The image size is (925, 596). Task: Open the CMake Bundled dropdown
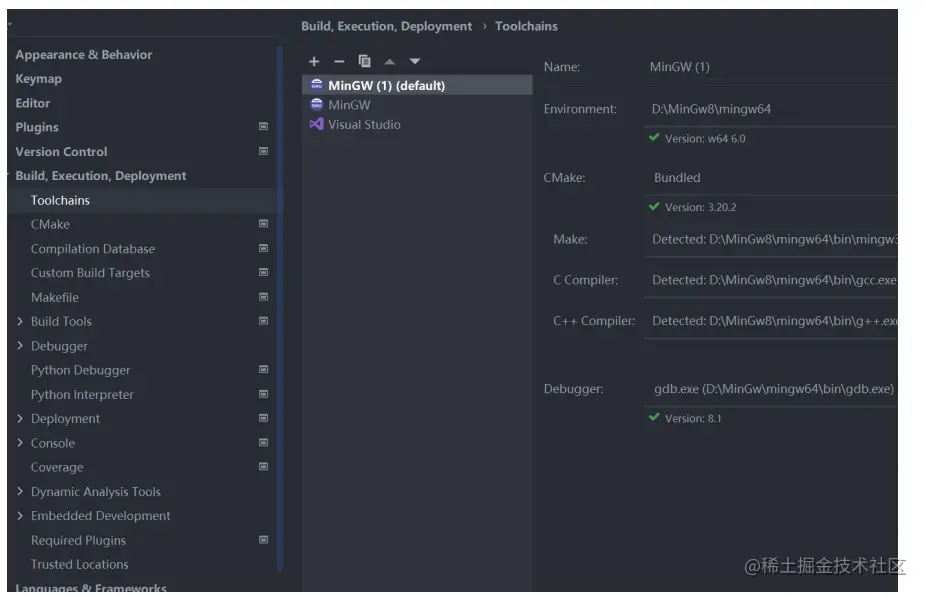[770, 178]
